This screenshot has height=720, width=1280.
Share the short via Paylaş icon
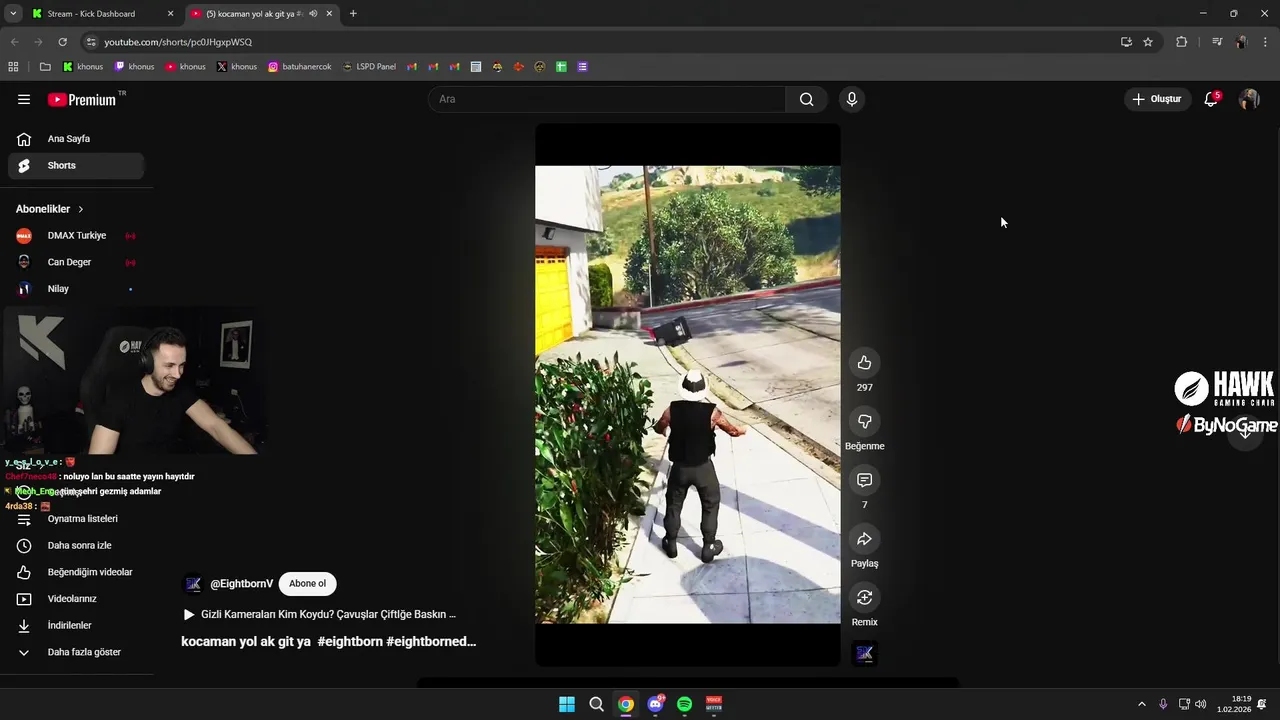[864, 540]
